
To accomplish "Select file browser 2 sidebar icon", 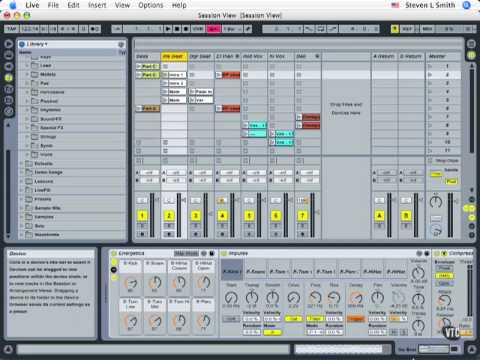I will click(9, 89).
